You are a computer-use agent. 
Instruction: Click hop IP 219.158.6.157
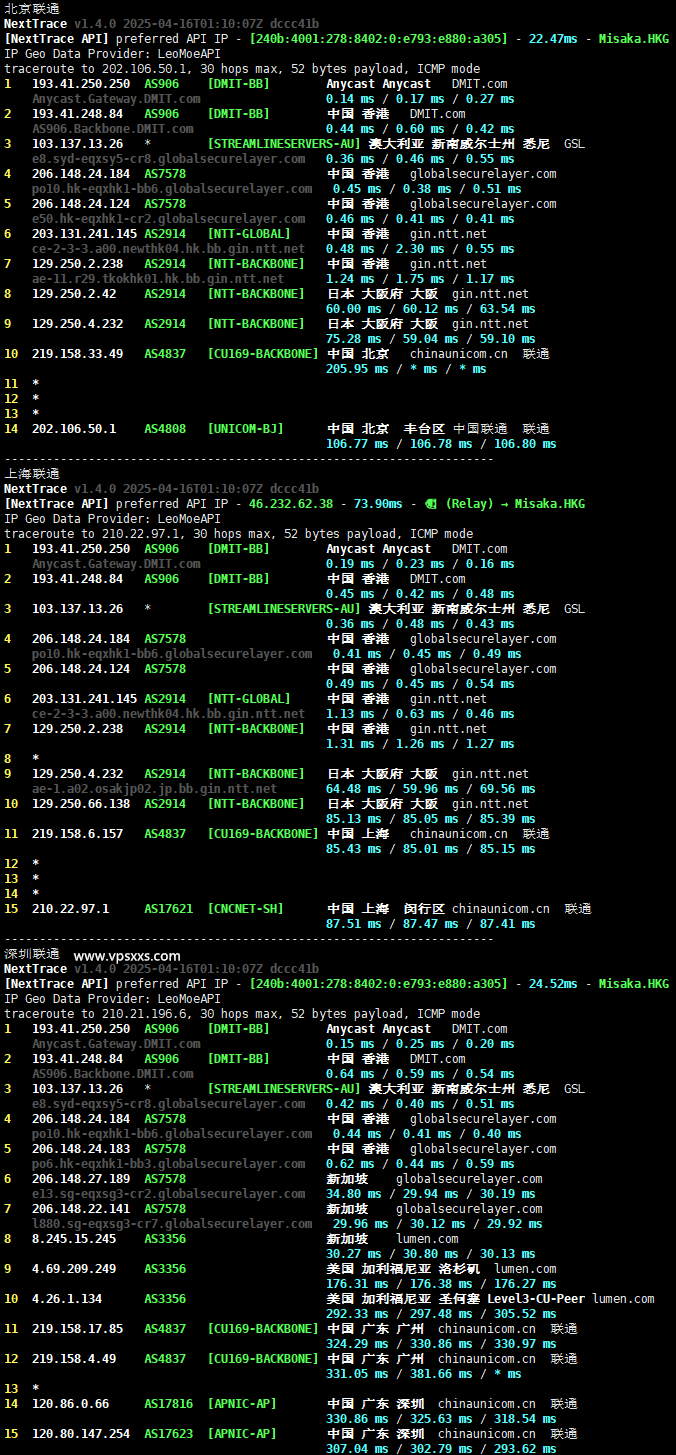click(x=77, y=834)
